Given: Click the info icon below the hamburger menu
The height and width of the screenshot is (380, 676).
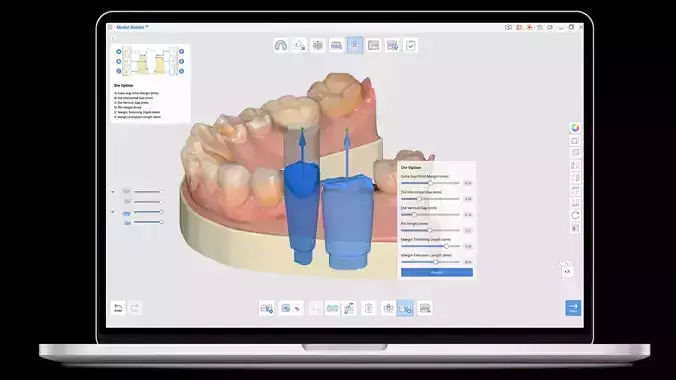Looking at the screenshot, I should tap(113, 38).
